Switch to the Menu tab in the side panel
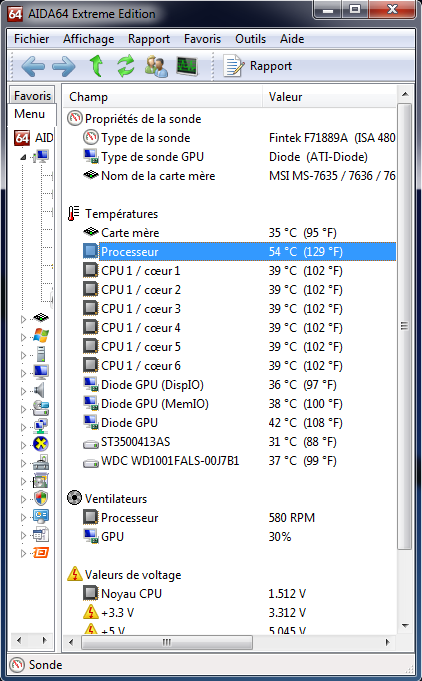The height and width of the screenshot is (681, 422). [31, 114]
